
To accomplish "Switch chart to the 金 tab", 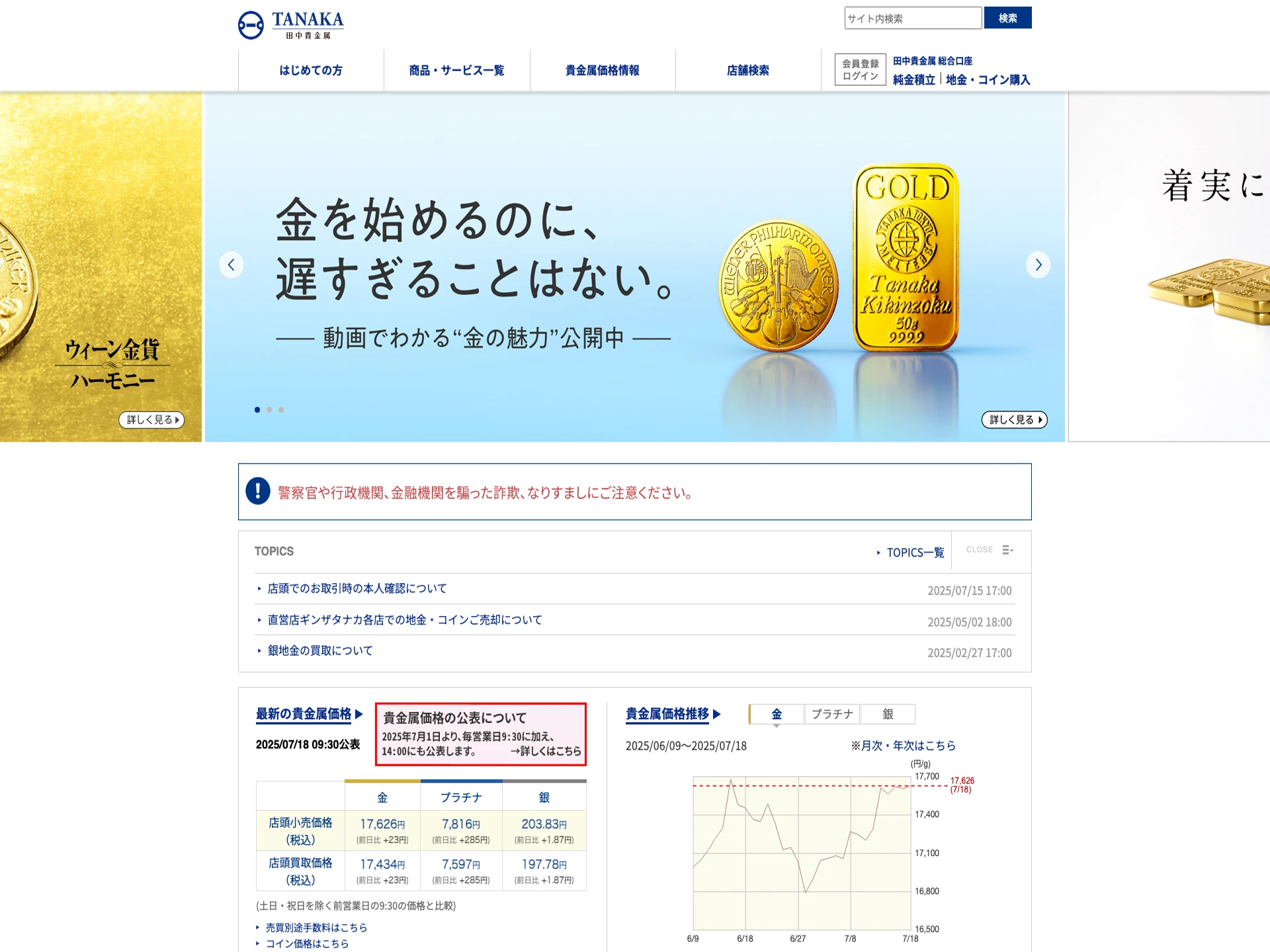I will (x=777, y=714).
